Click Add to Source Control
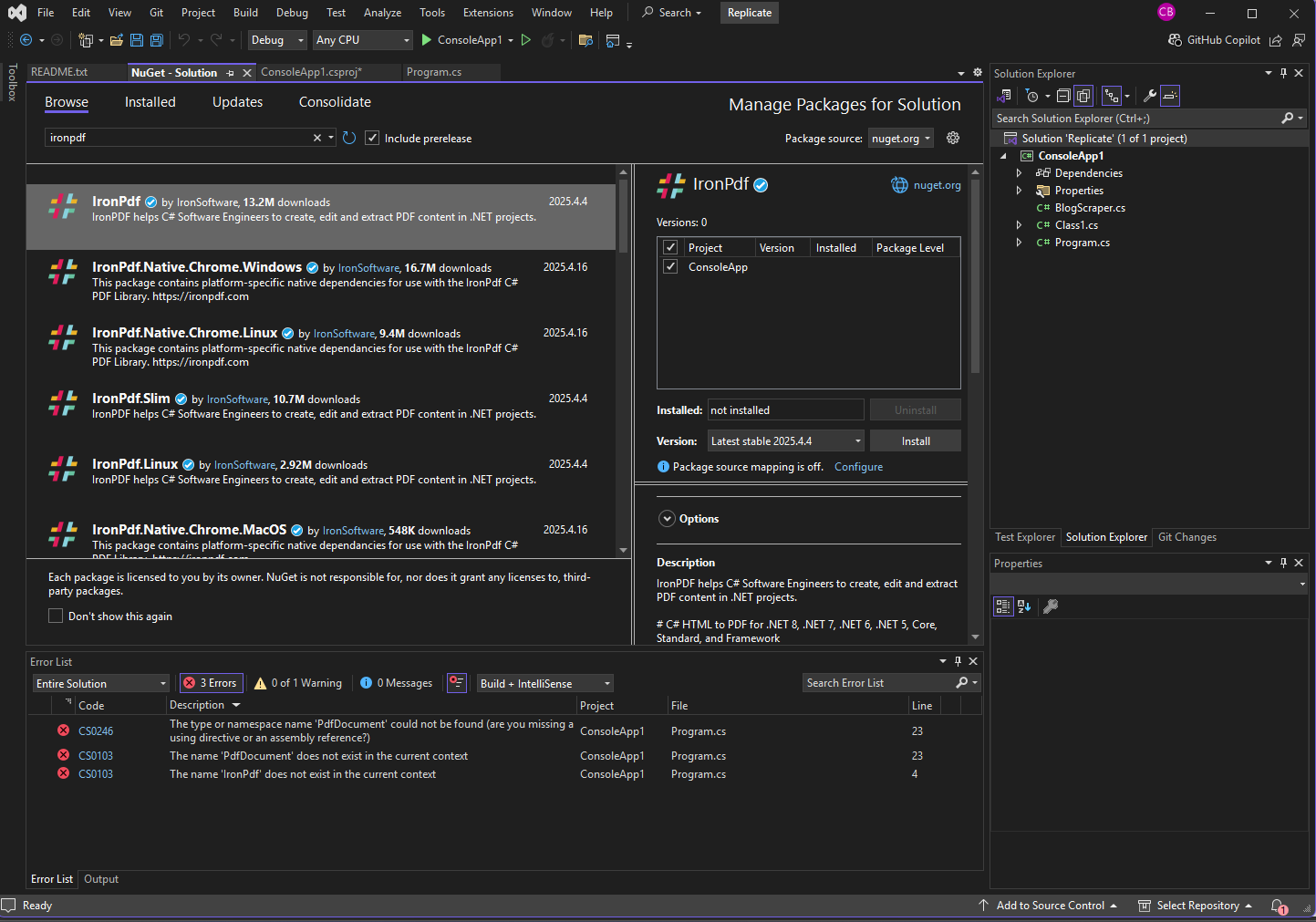Image resolution: width=1316 pixels, height=922 pixels. point(1050,906)
